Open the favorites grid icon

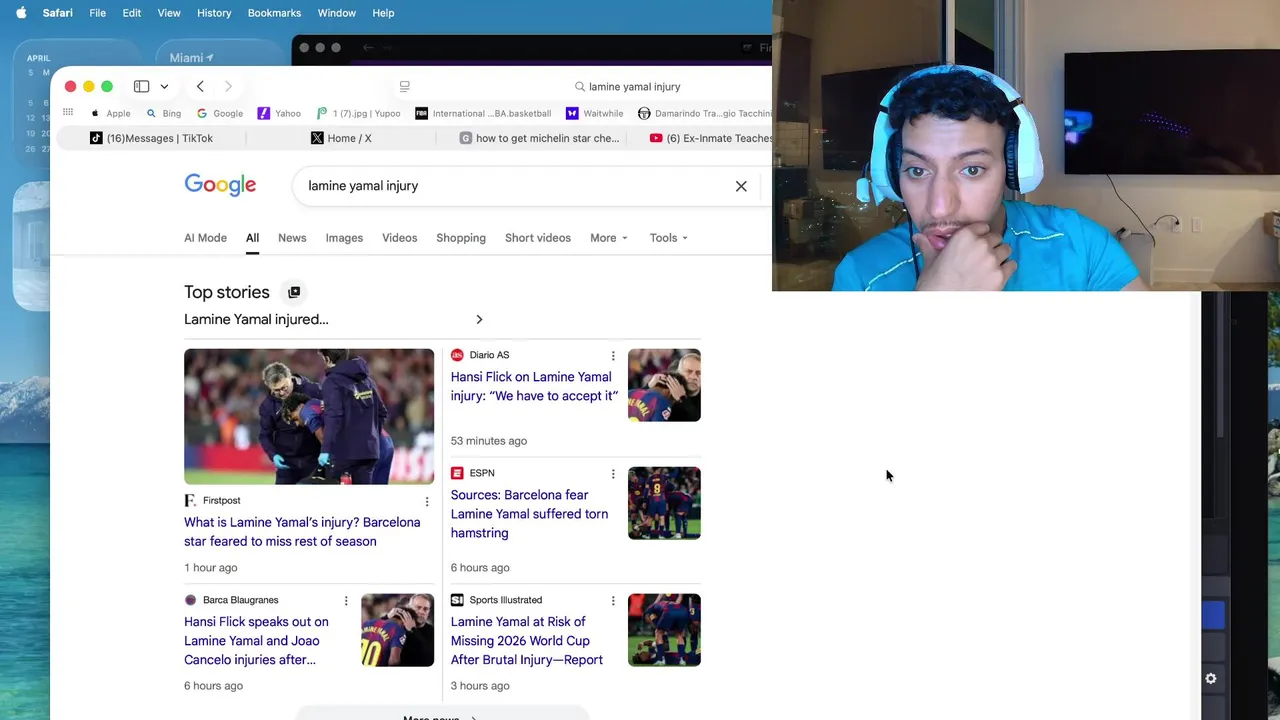(x=68, y=113)
